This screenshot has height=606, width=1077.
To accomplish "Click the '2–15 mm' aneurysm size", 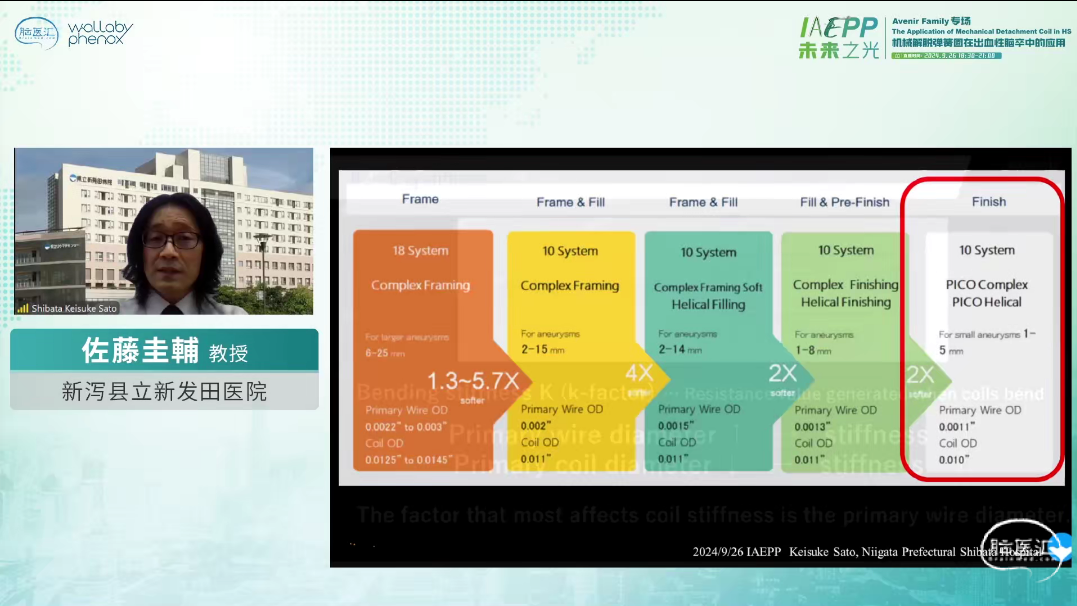I will 543,350.
